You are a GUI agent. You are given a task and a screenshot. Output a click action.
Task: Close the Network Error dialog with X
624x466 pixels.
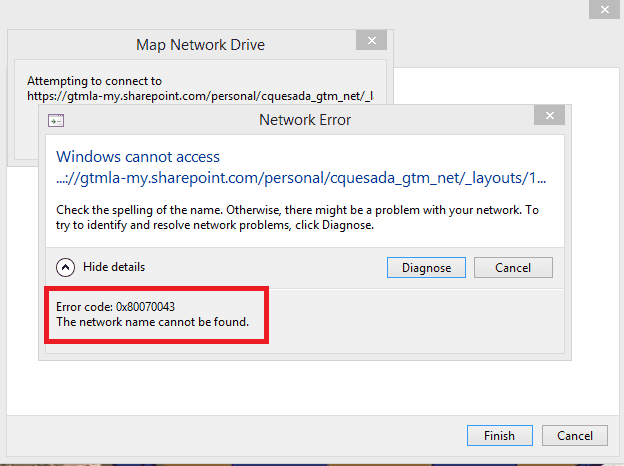point(550,115)
